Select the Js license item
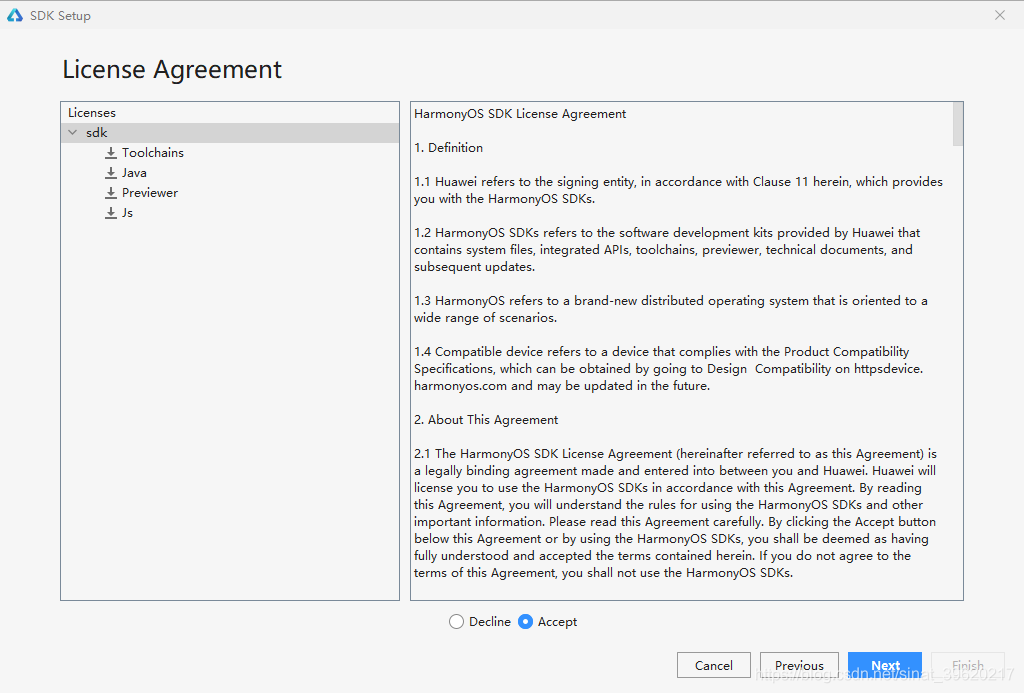This screenshot has width=1024, height=693. click(x=127, y=213)
